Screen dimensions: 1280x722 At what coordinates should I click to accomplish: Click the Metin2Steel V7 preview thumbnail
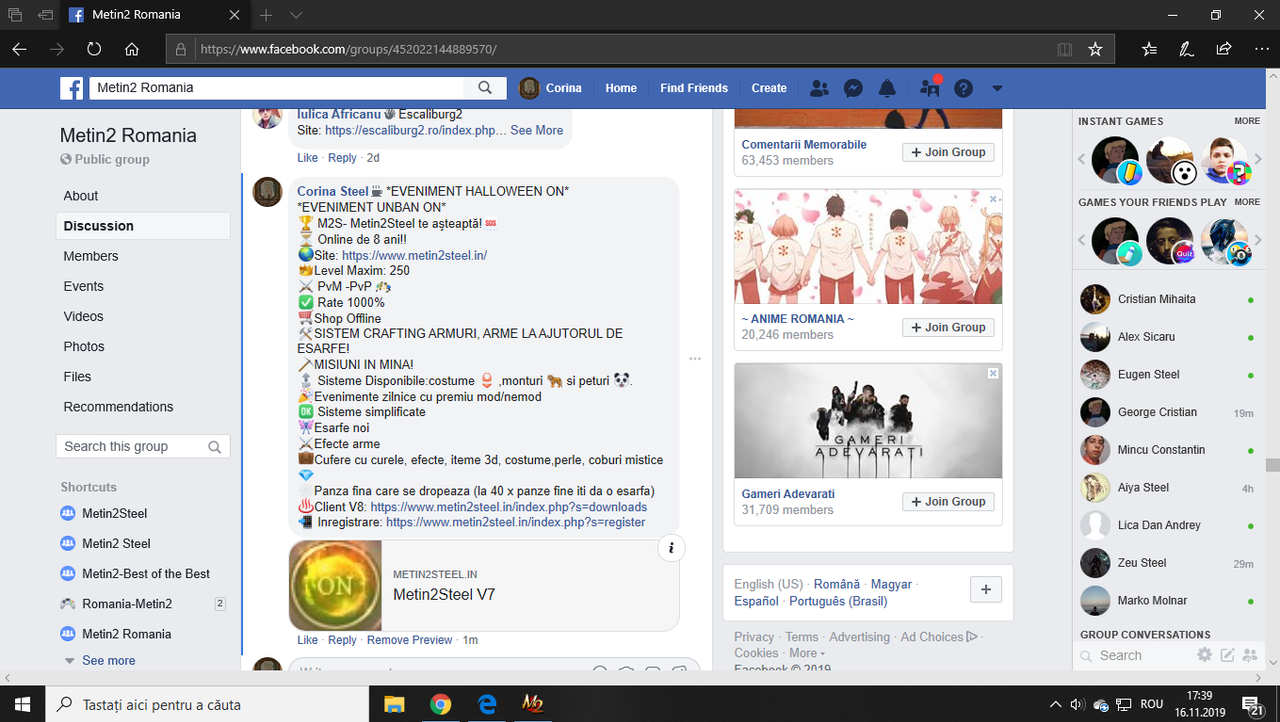[335, 585]
